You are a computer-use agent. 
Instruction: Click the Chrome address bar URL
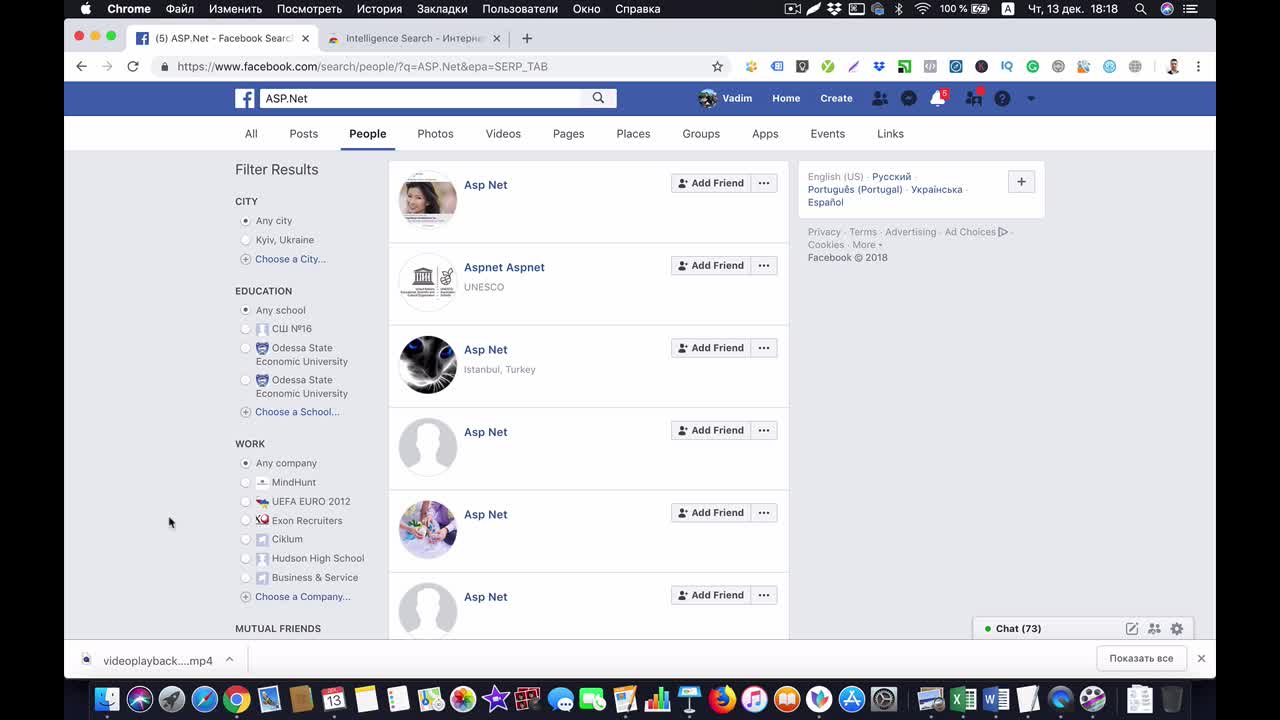coord(362,66)
